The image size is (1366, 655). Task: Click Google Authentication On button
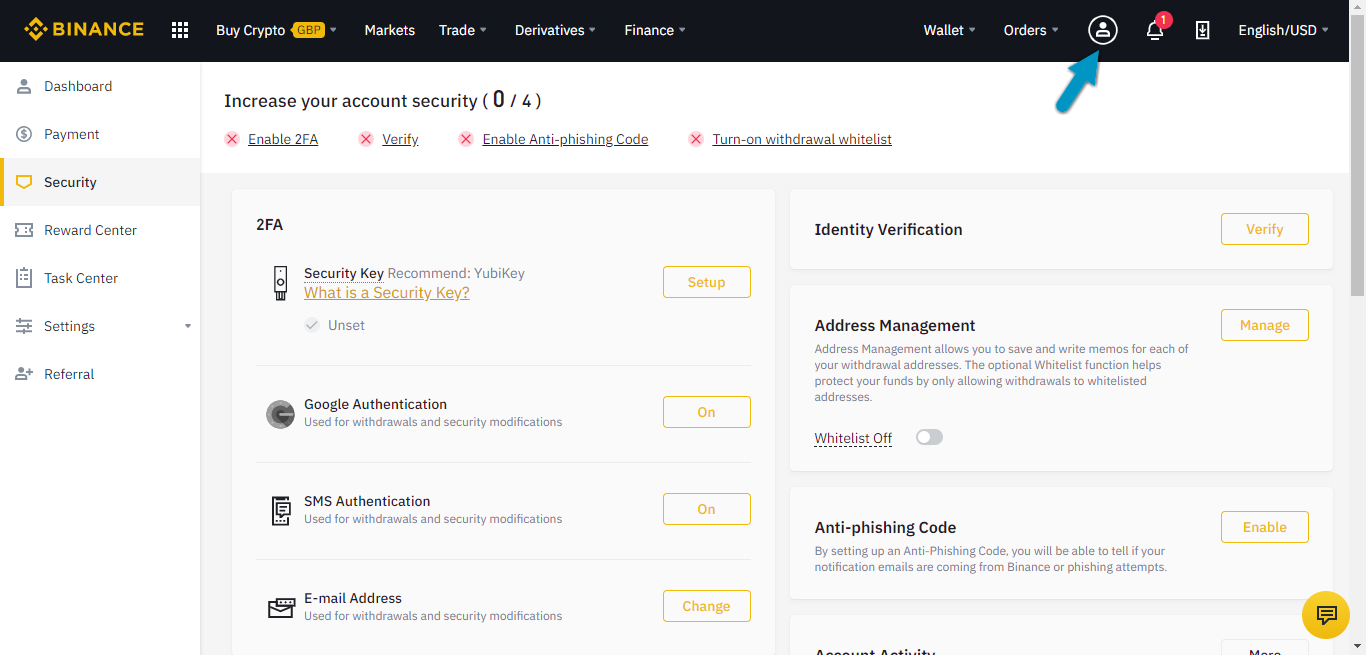(707, 412)
